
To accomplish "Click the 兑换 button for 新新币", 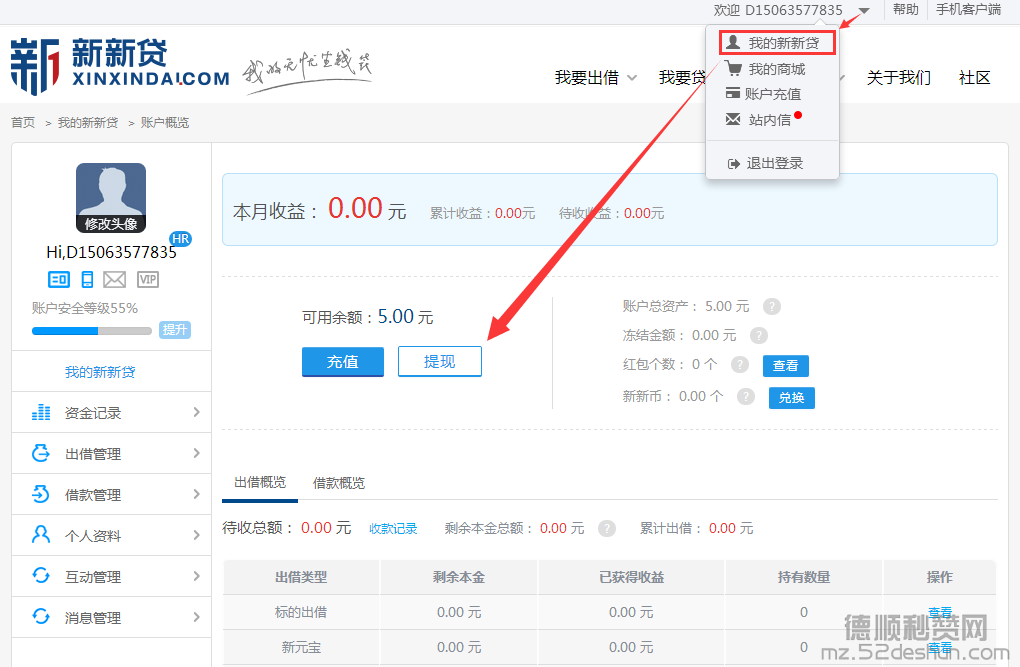I will [791, 397].
